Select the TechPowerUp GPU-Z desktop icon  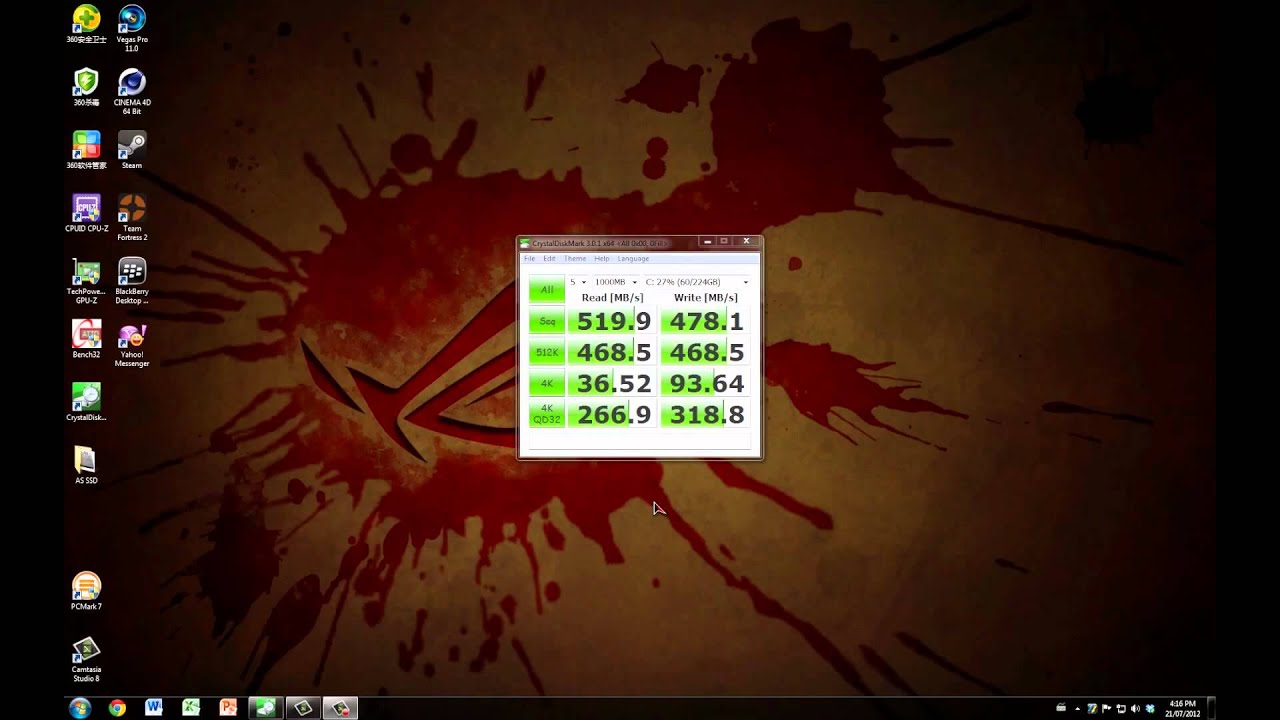point(86,280)
